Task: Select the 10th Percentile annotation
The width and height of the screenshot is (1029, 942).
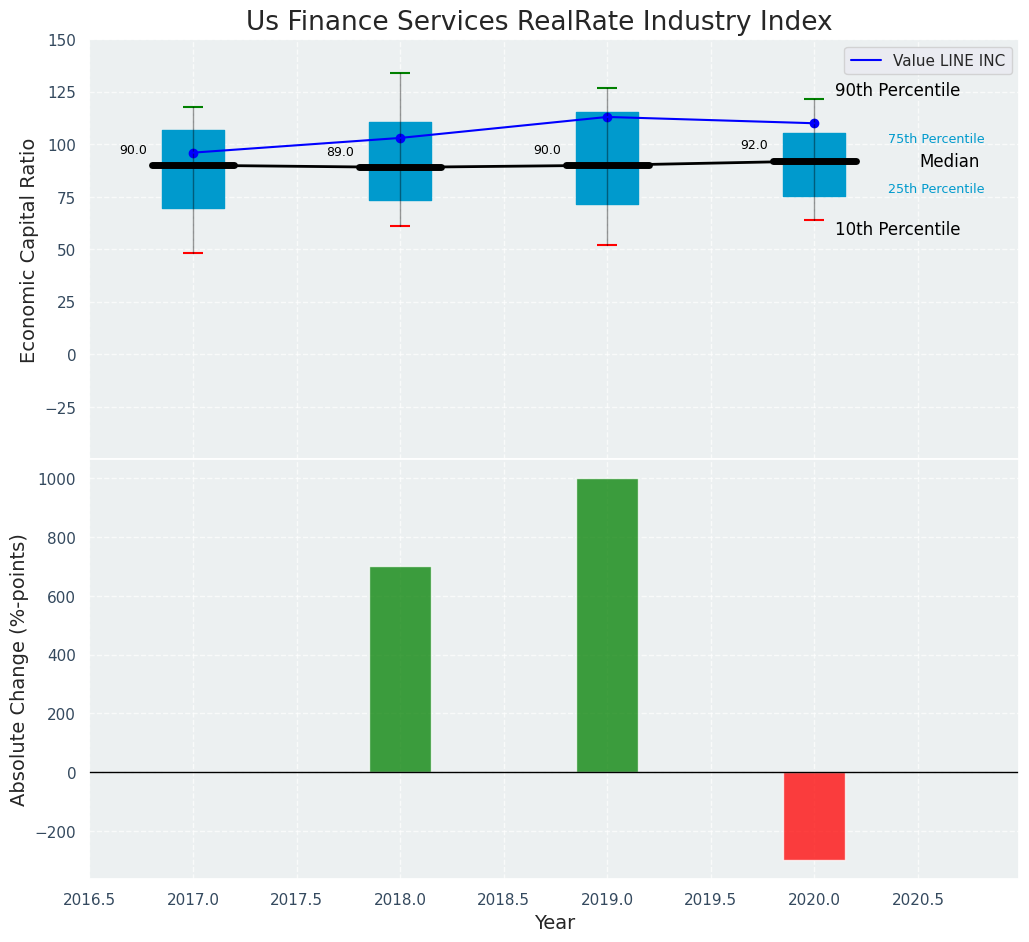Action: [x=897, y=229]
